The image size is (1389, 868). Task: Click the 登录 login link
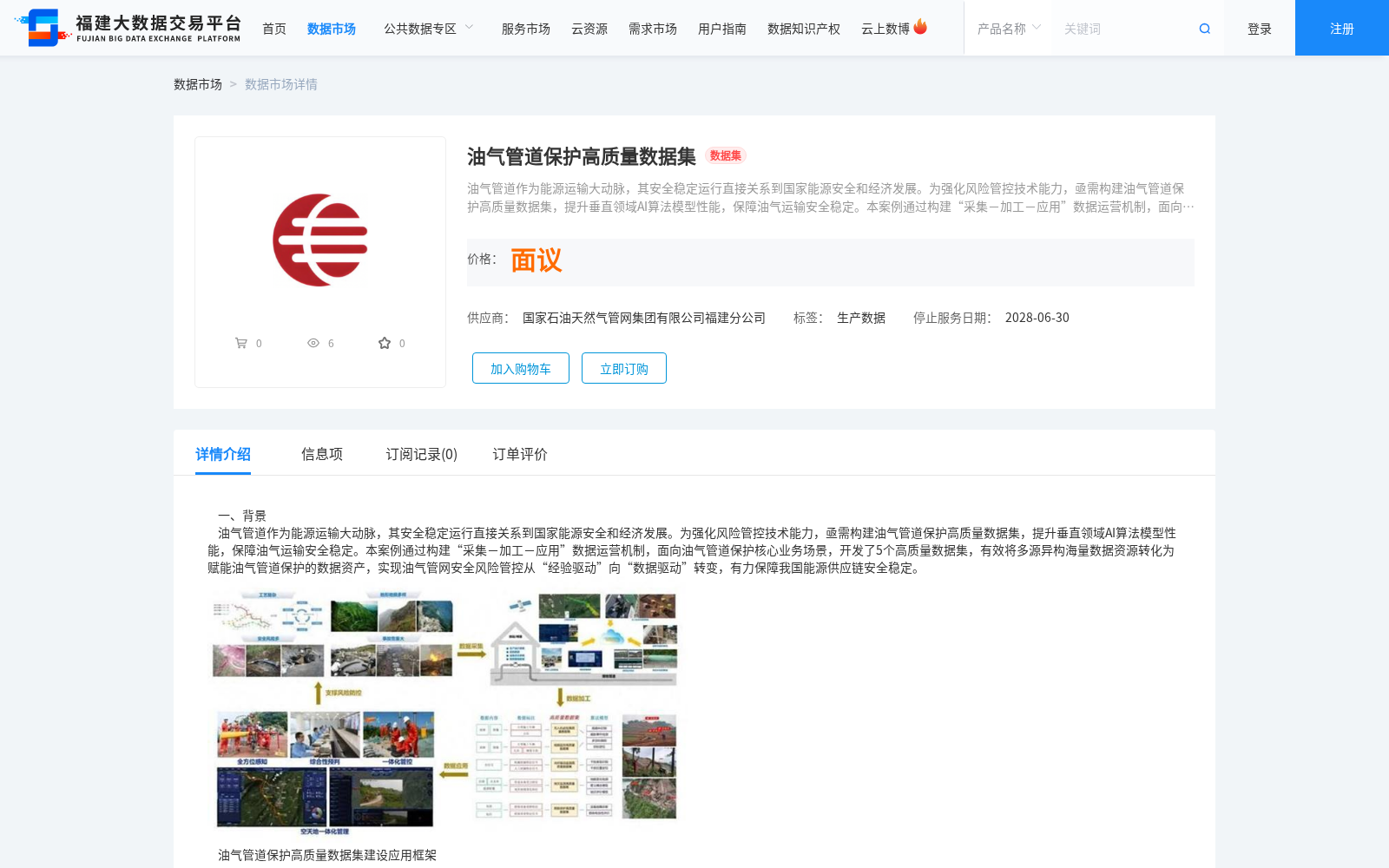(x=1260, y=29)
